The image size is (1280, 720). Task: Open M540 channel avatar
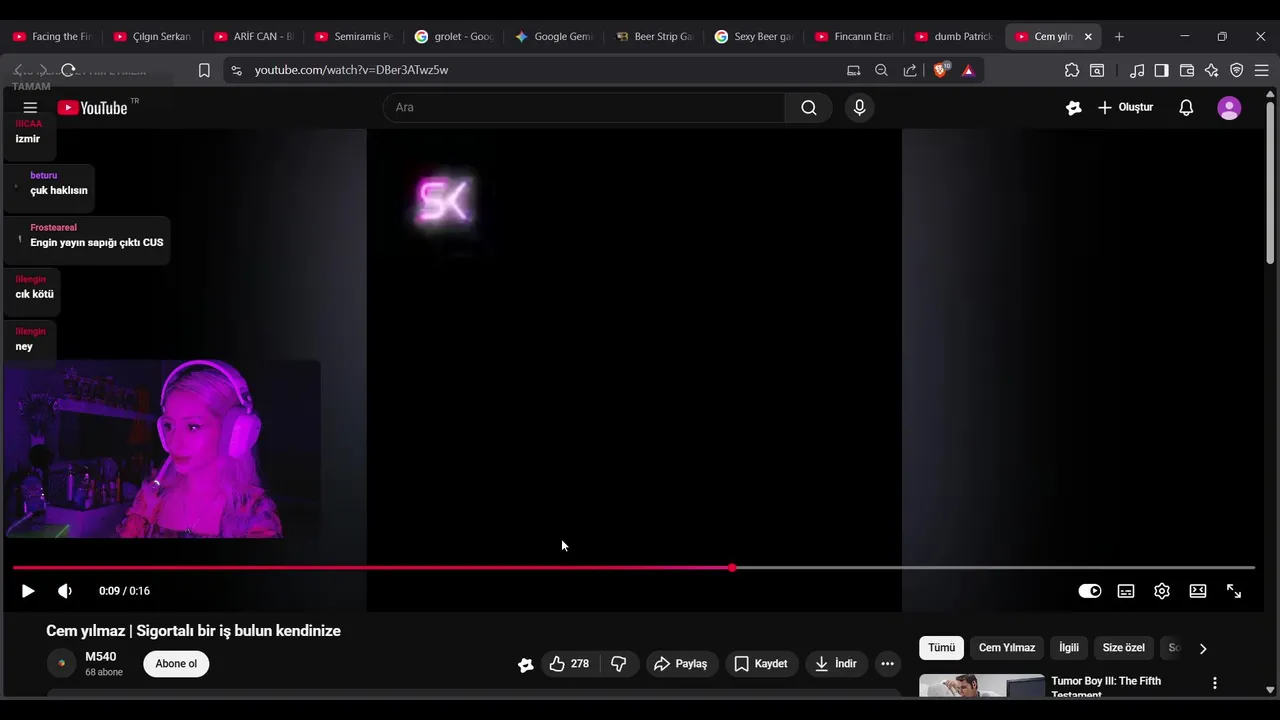pyautogui.click(x=61, y=664)
